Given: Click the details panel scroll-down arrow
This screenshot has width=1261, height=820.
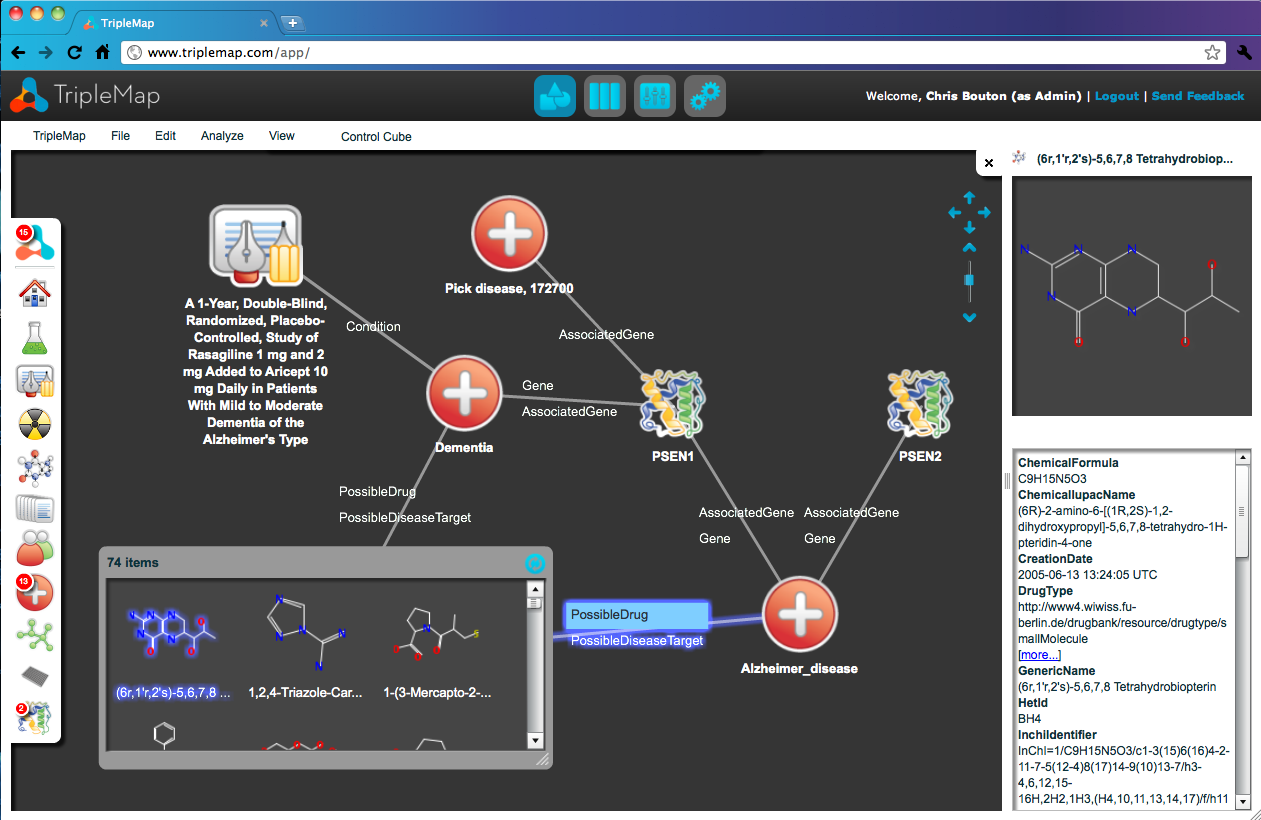Looking at the screenshot, I should pos(1242,801).
